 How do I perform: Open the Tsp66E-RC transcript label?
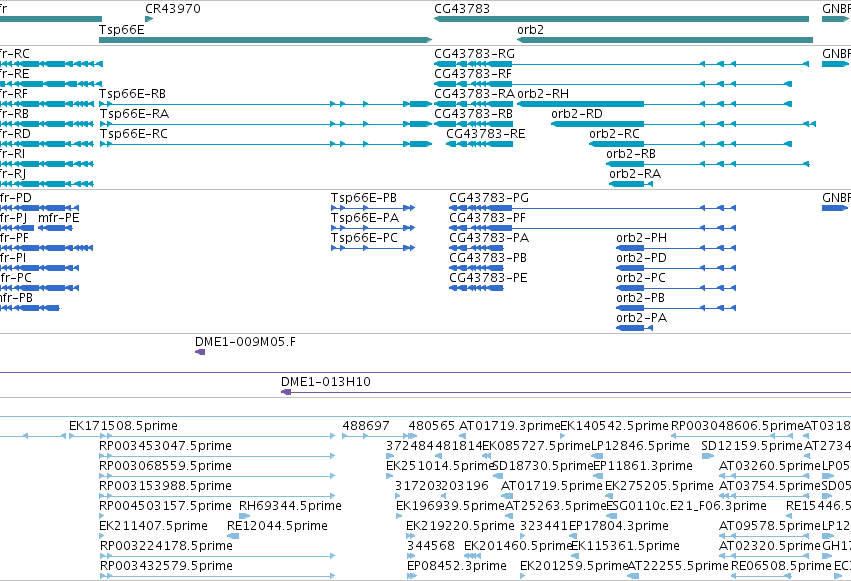[x=133, y=134]
